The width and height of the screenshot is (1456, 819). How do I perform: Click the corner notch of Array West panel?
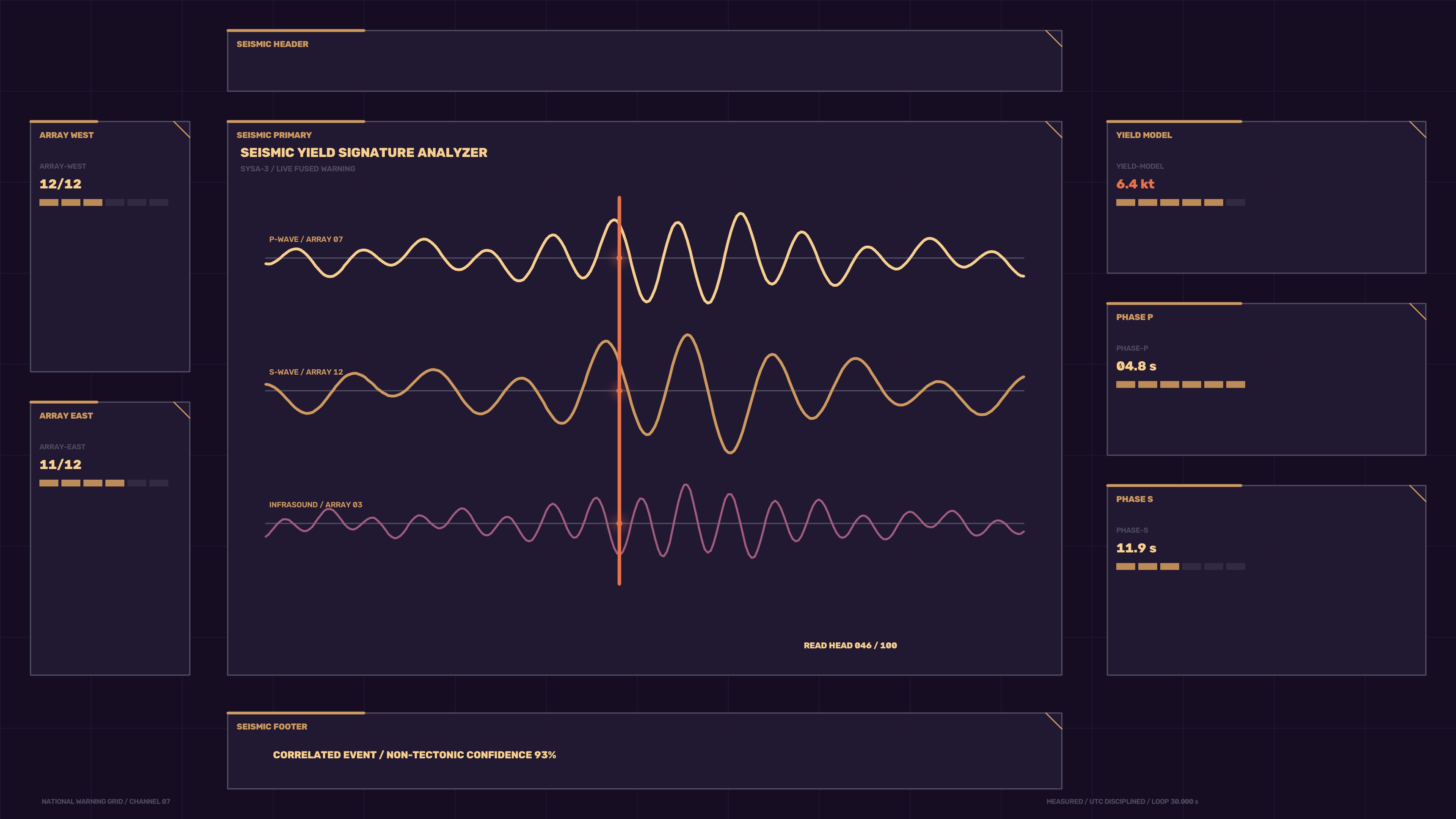(x=182, y=129)
